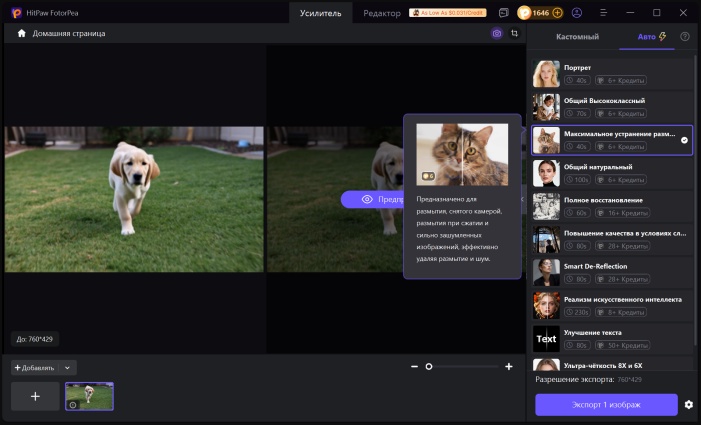The width and height of the screenshot is (701, 425).
Task: Click the help question mark icon
Action: [x=684, y=37]
